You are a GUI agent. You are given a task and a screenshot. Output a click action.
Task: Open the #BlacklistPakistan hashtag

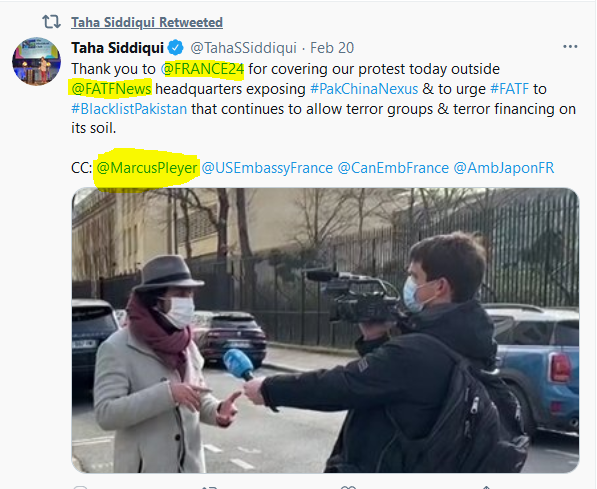pyautogui.click(x=129, y=109)
